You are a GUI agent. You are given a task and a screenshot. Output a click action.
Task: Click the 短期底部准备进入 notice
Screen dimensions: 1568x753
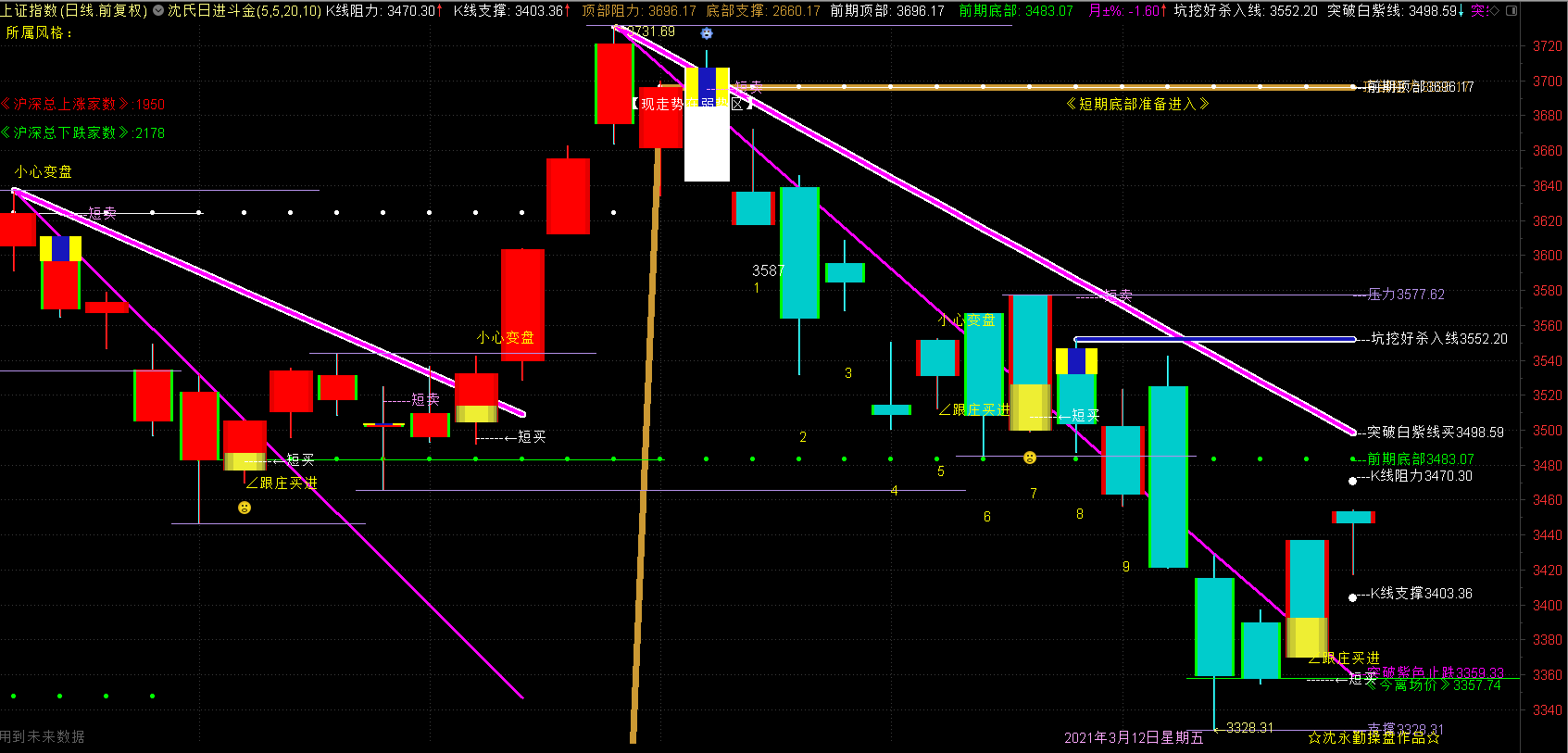[1137, 104]
